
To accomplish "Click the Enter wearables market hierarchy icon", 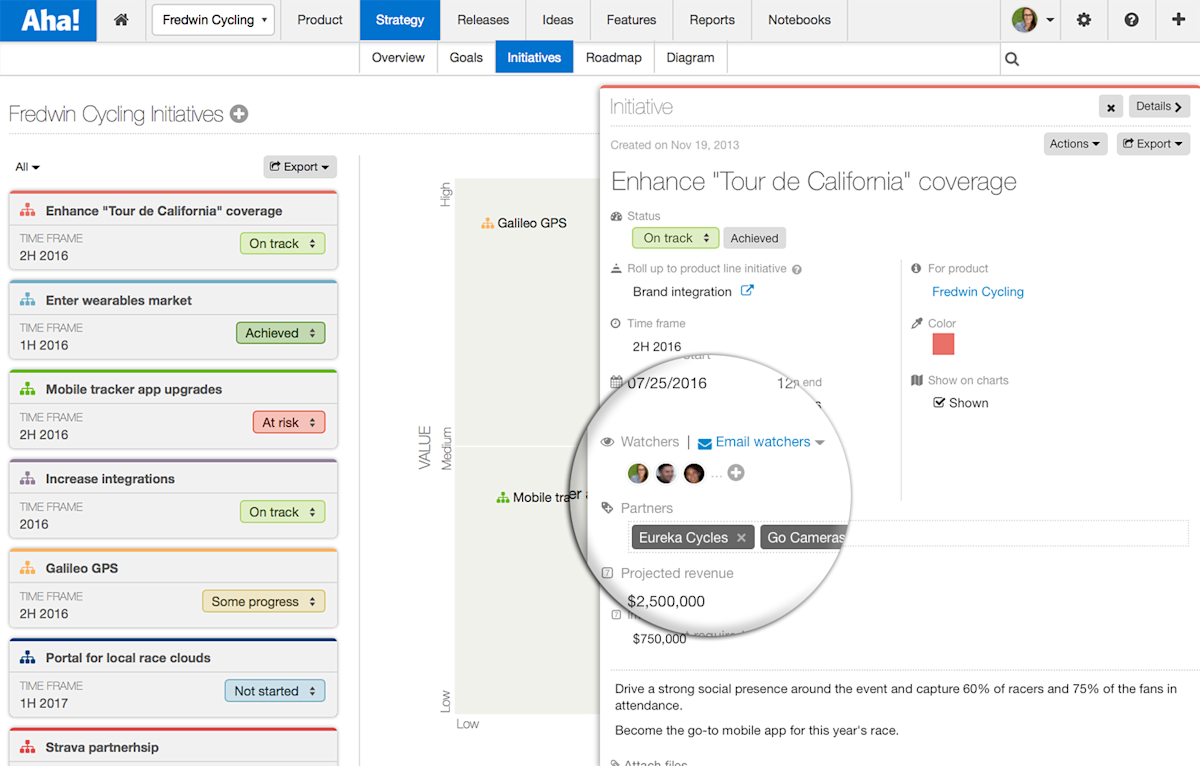I will 28,300.
